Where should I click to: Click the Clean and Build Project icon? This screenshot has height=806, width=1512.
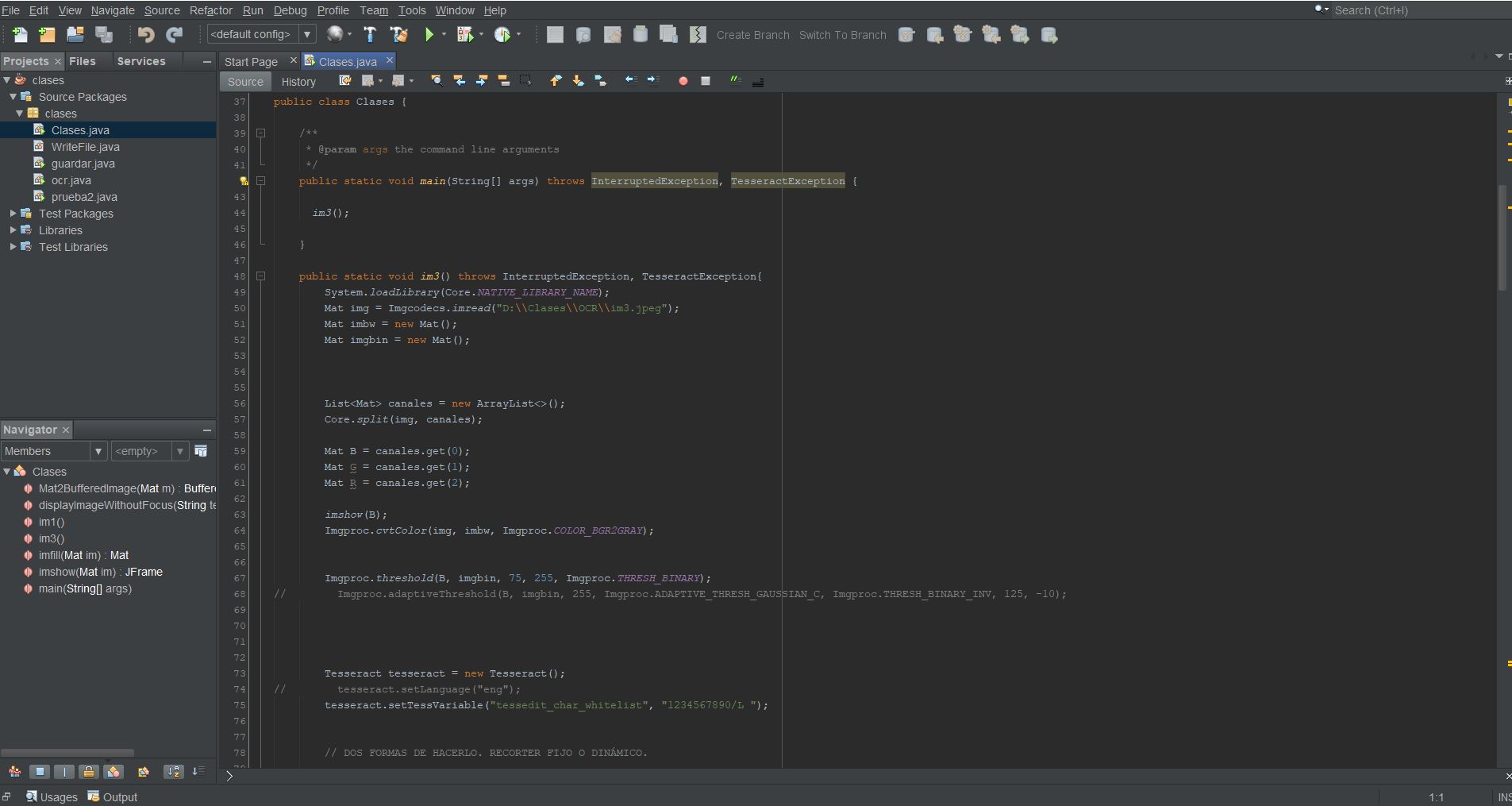tap(398, 34)
